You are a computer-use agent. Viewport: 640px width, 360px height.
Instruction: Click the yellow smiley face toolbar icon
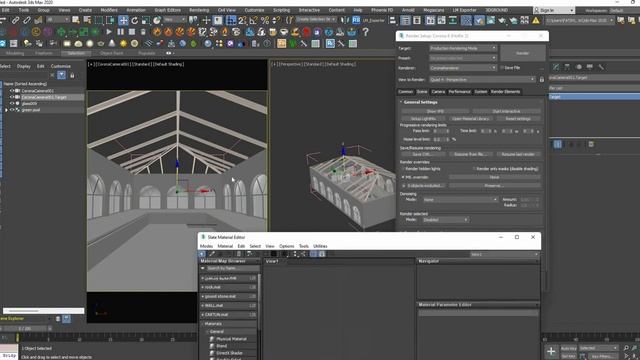(x=36, y=31)
